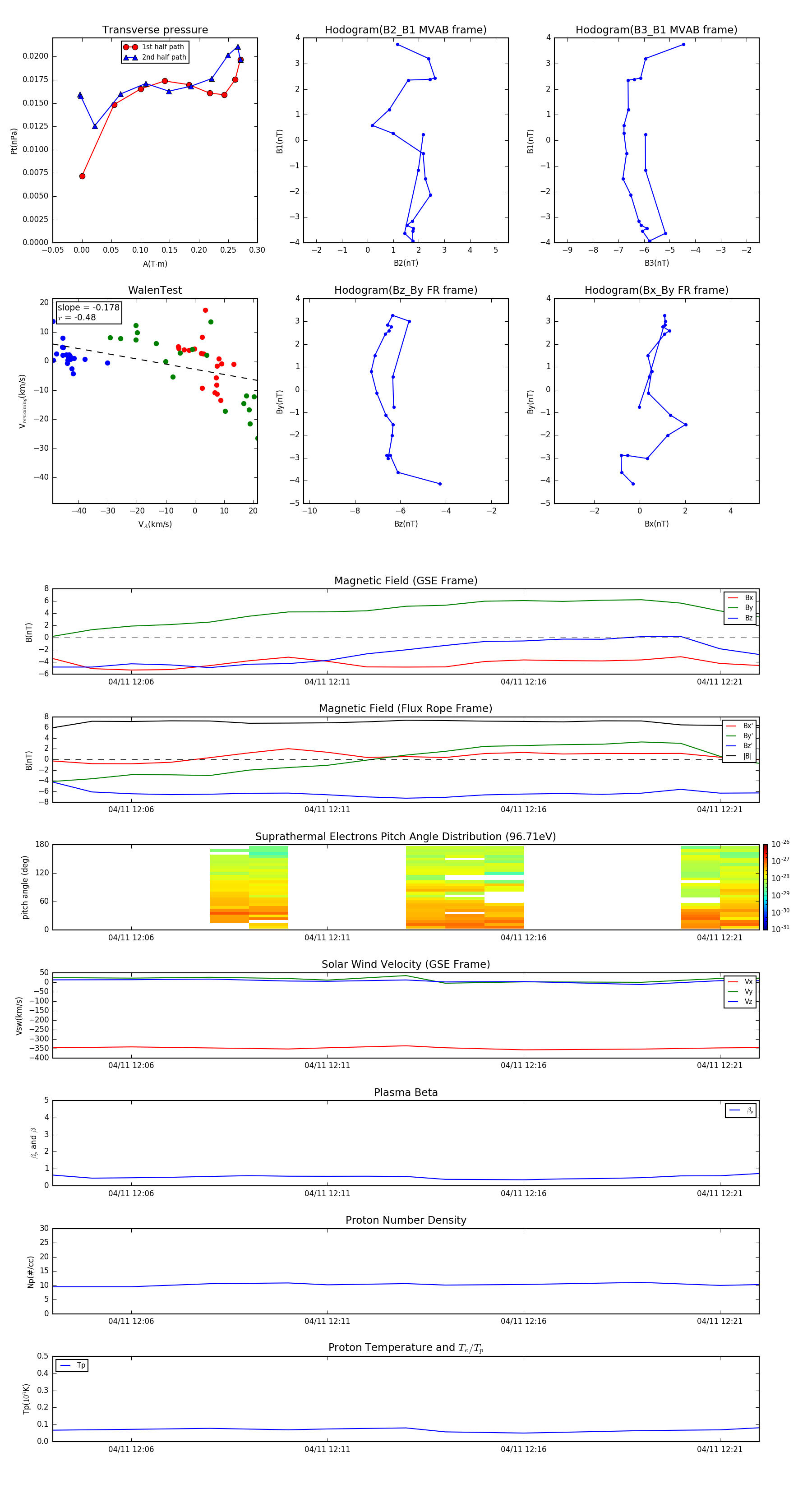Click the 'Bz(nT)' x-axis label
The image size is (812, 1489).
click(406, 524)
